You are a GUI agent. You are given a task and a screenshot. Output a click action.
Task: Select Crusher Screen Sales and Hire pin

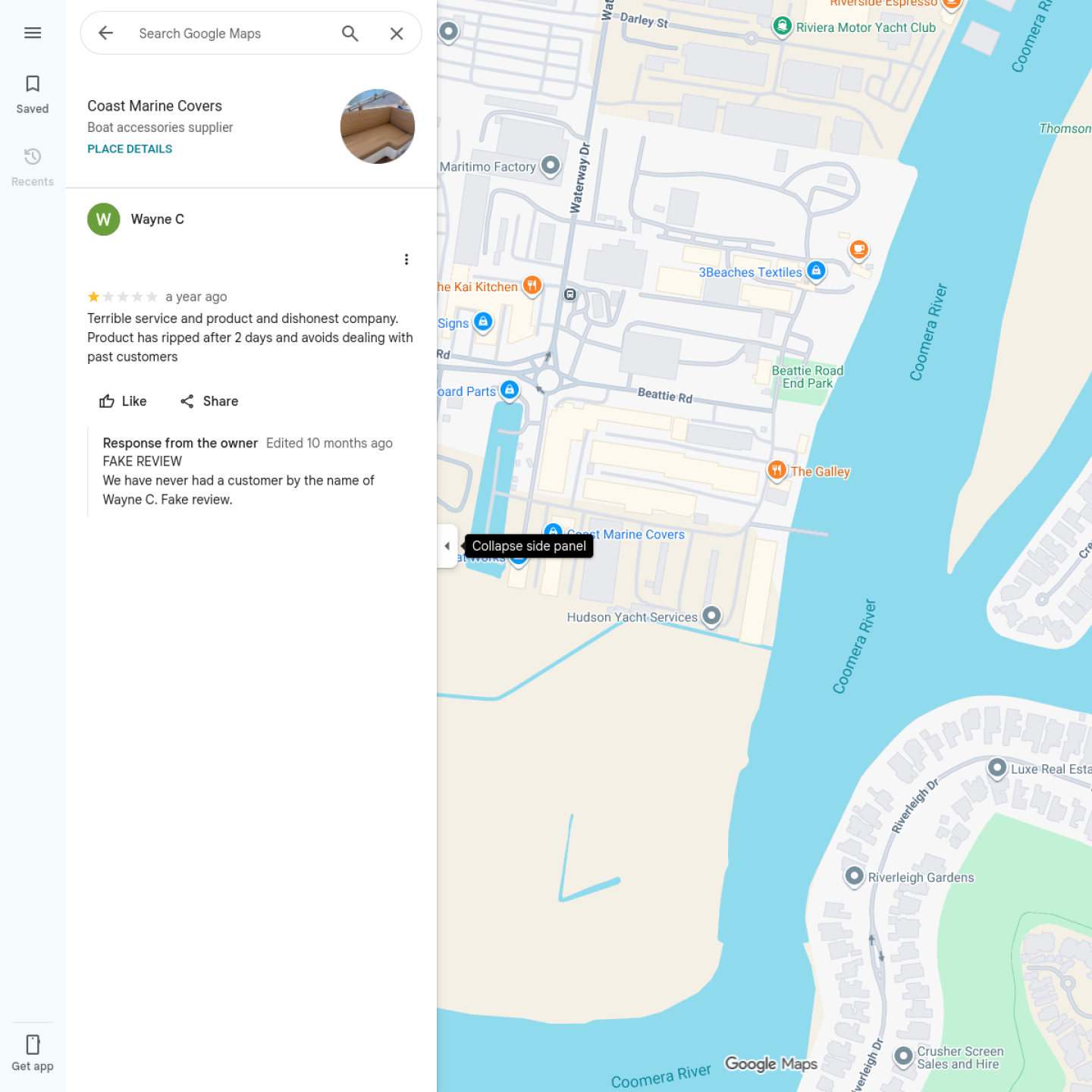click(x=903, y=1056)
